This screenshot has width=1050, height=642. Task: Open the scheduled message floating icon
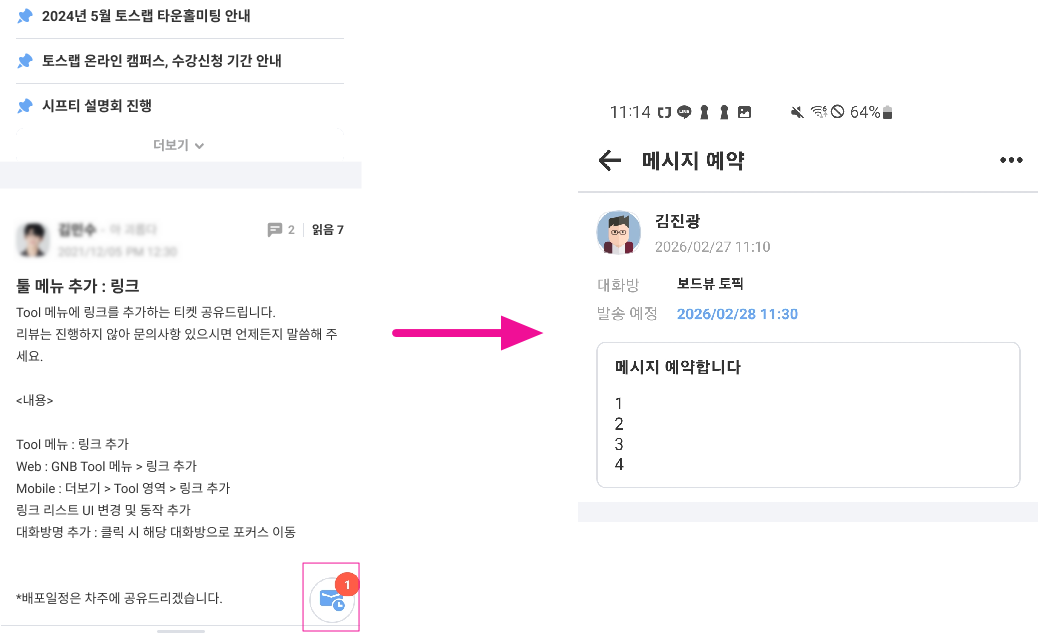coord(331,600)
